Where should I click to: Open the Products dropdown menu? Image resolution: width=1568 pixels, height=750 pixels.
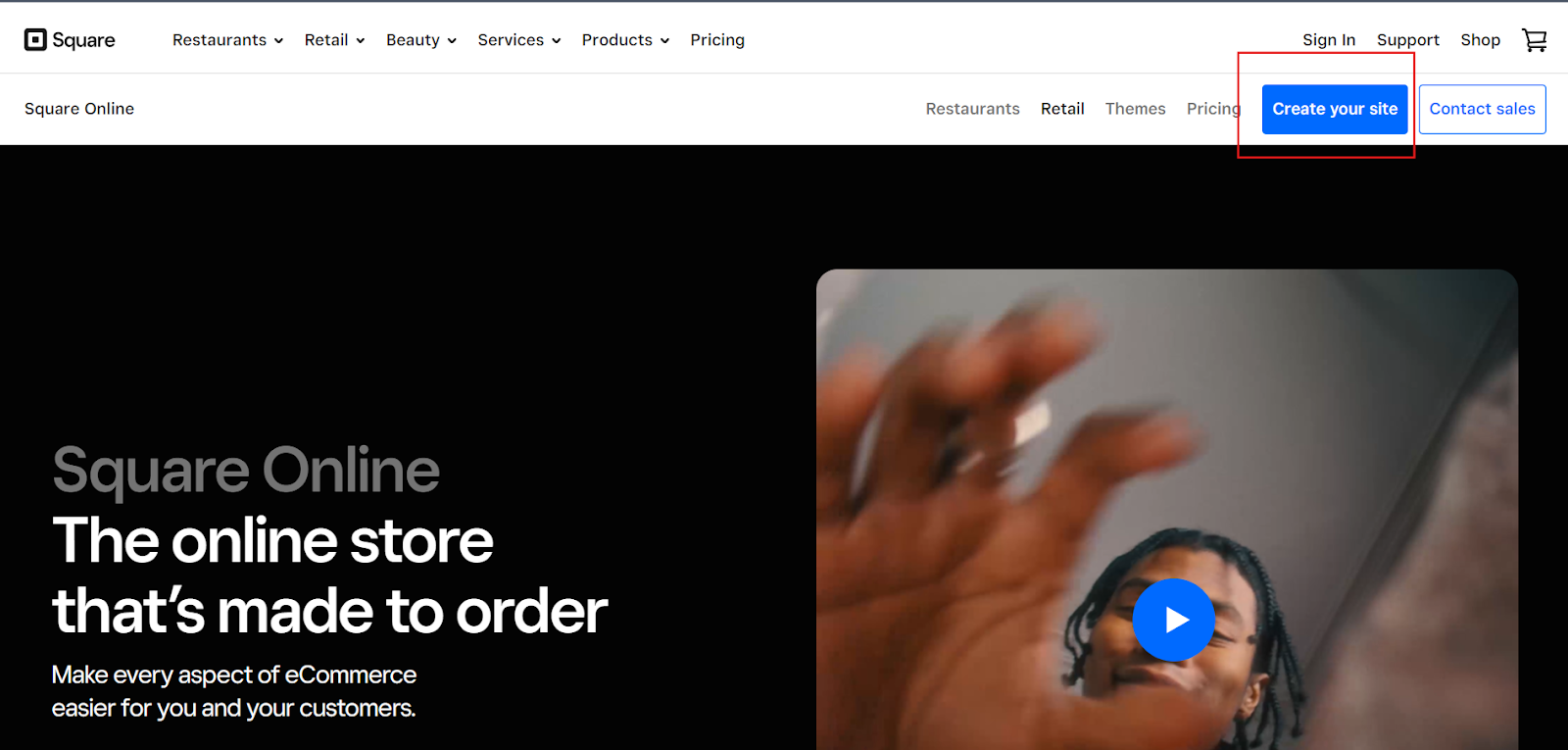(x=625, y=40)
